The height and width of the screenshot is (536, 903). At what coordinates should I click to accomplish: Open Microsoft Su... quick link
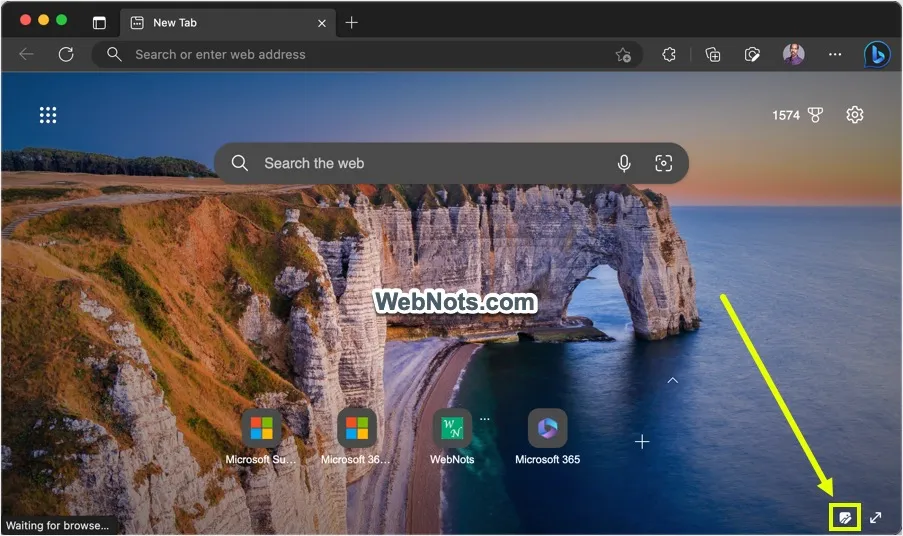click(261, 438)
